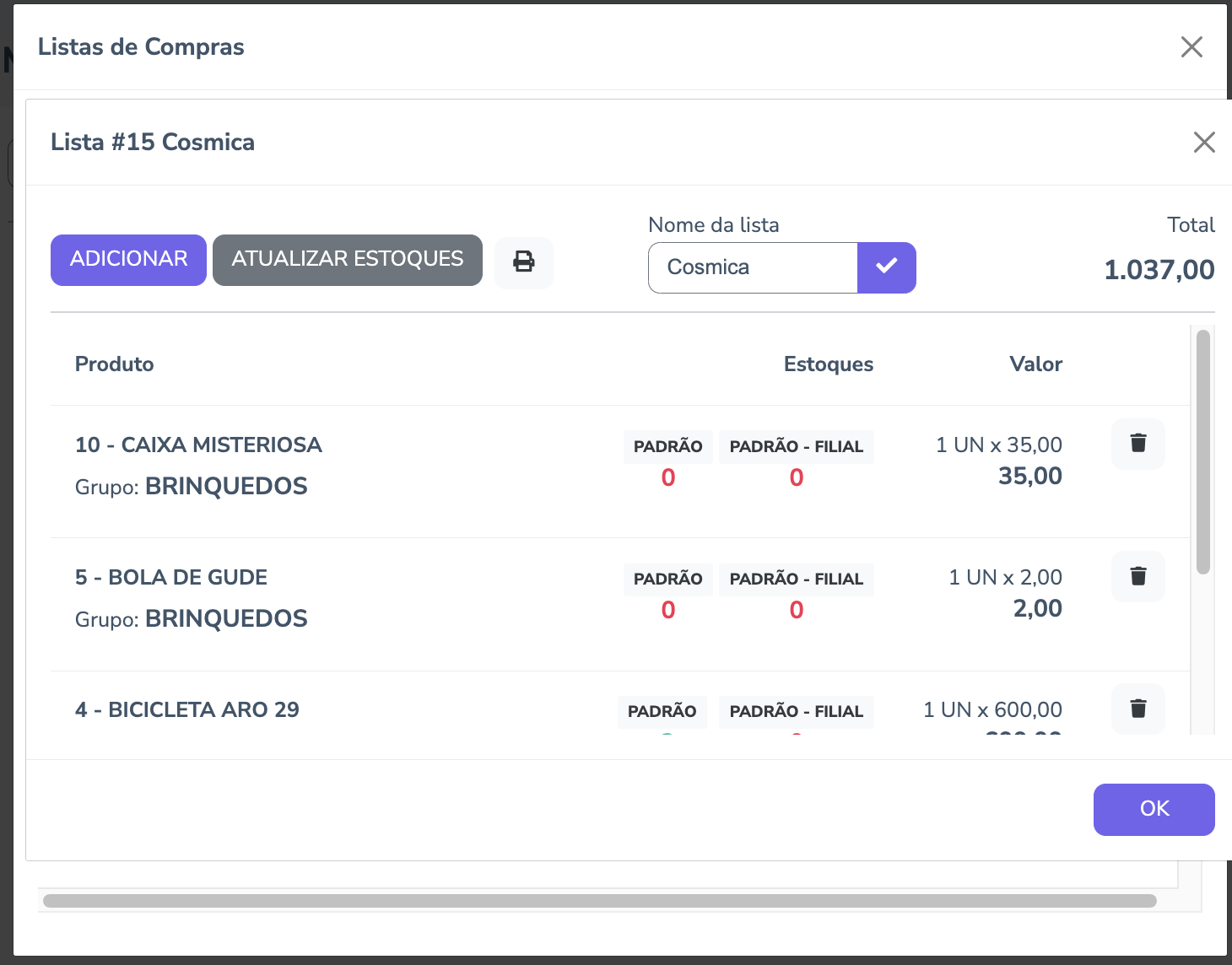This screenshot has width=1232, height=965.
Task: Select the CAIXA MISTERIOSA product name
Action: click(198, 445)
